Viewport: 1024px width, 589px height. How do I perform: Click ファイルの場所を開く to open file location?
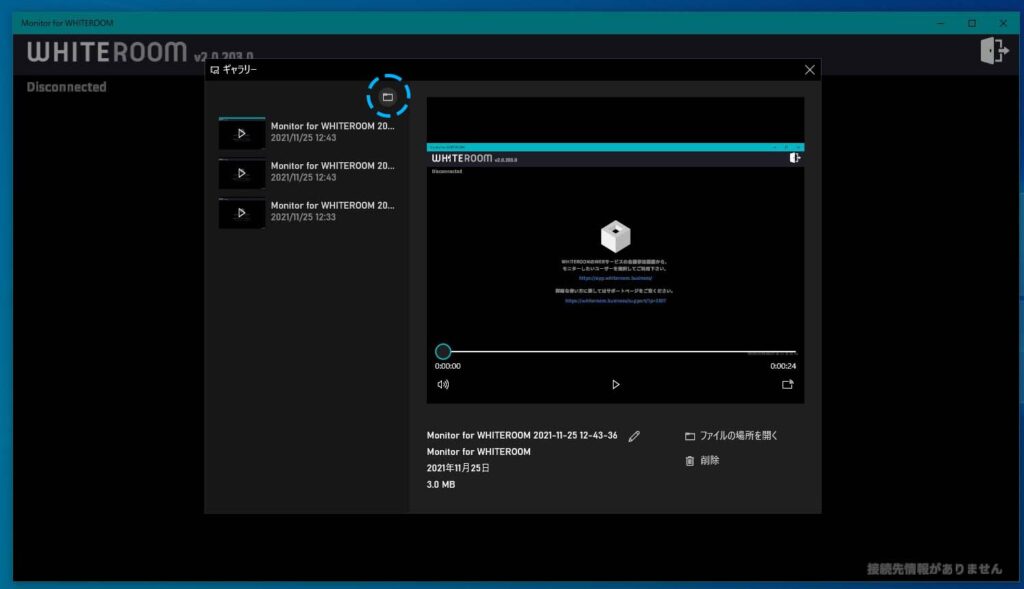(x=731, y=436)
